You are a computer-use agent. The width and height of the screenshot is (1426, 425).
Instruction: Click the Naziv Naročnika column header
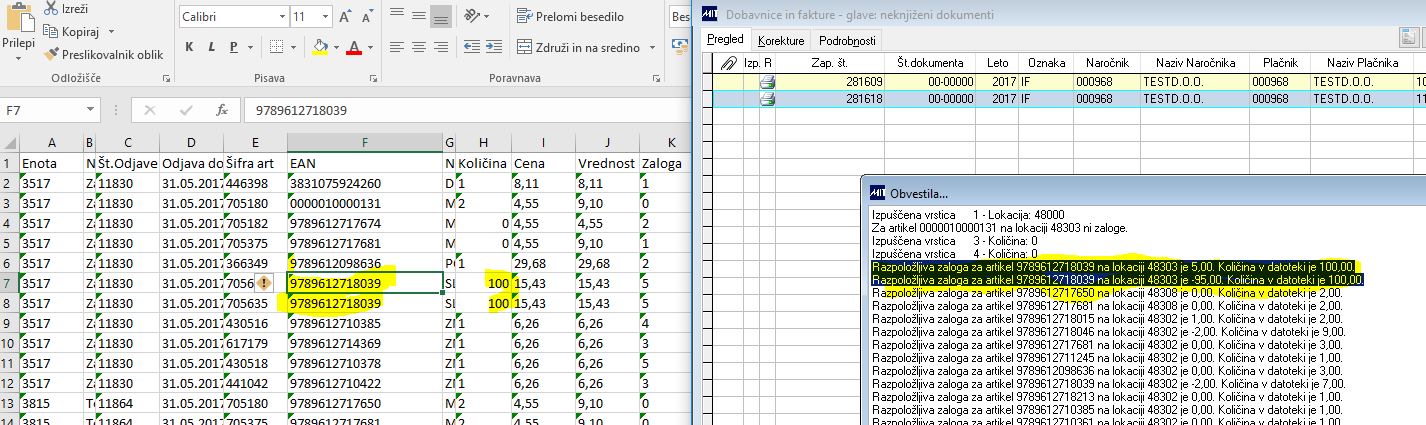(x=1195, y=62)
